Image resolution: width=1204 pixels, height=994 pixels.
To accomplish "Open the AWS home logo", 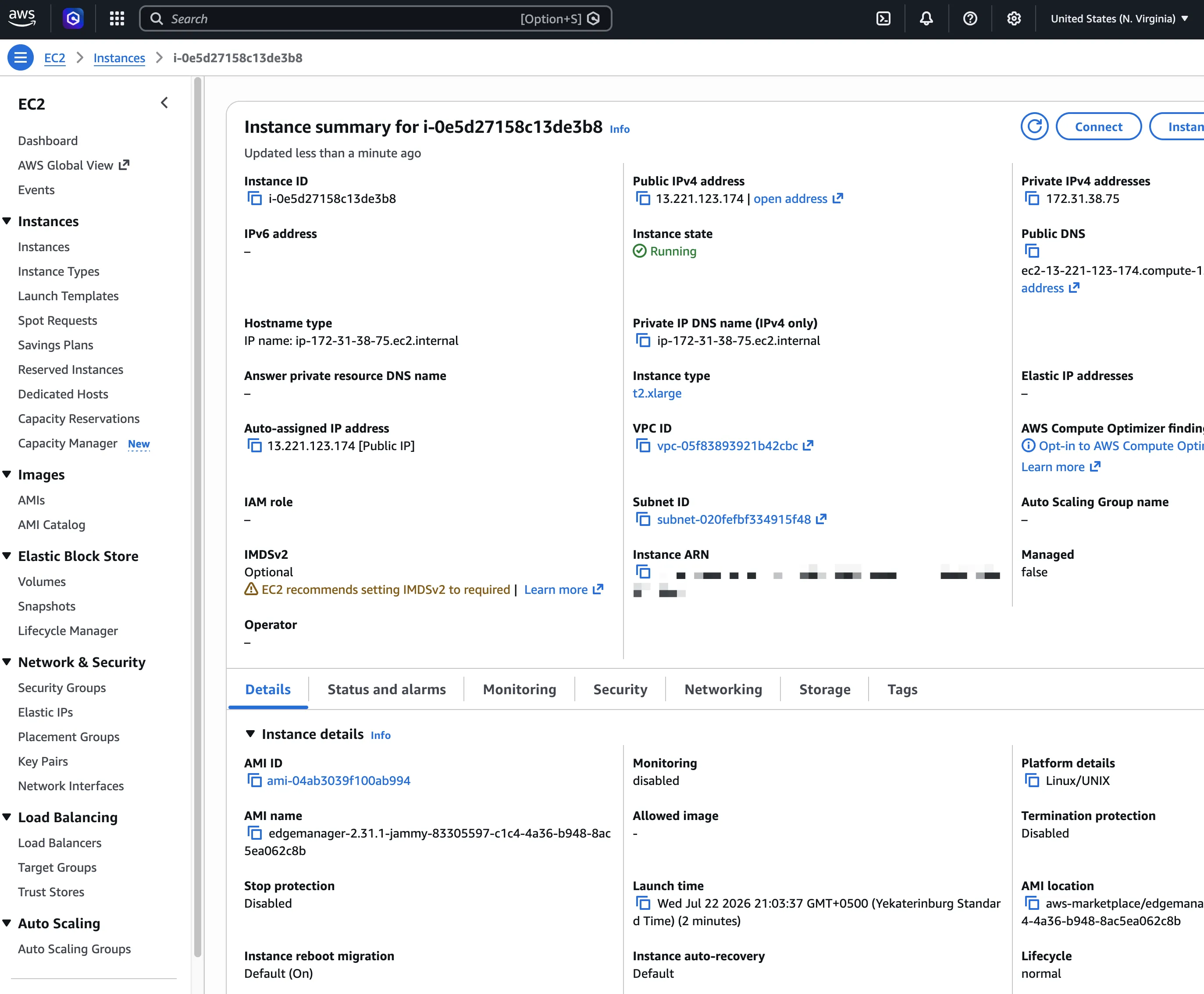I will pyautogui.click(x=22, y=18).
